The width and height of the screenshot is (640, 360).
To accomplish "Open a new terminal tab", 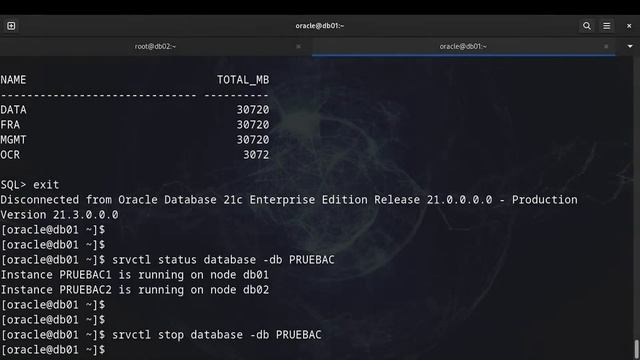I will [x=11, y=26].
